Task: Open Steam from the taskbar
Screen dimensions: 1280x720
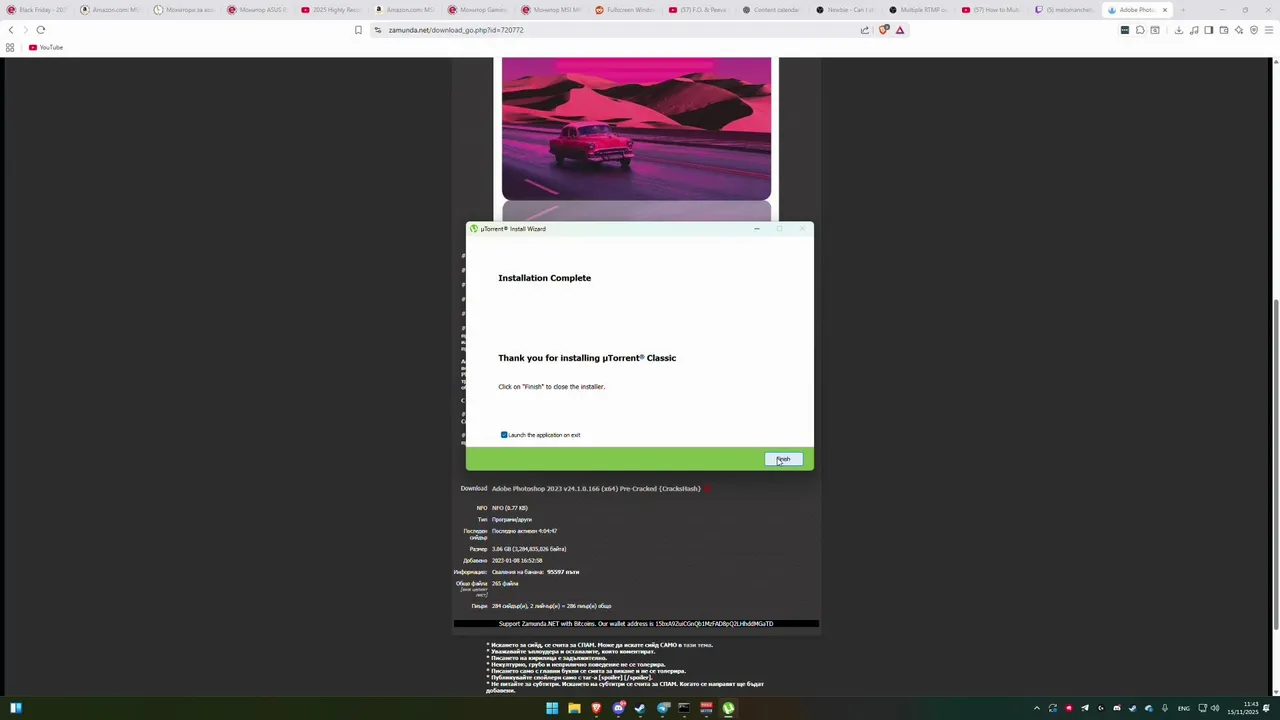Action: tap(640, 708)
